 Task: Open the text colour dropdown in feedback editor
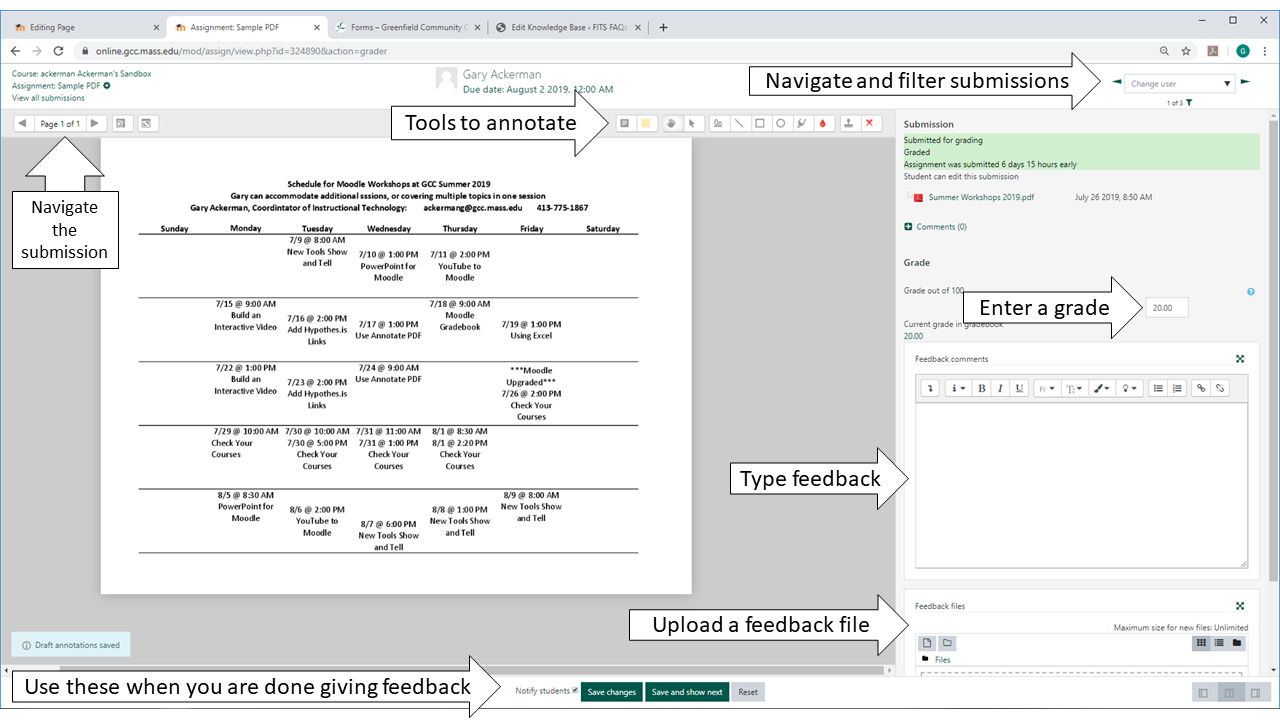coord(1101,388)
